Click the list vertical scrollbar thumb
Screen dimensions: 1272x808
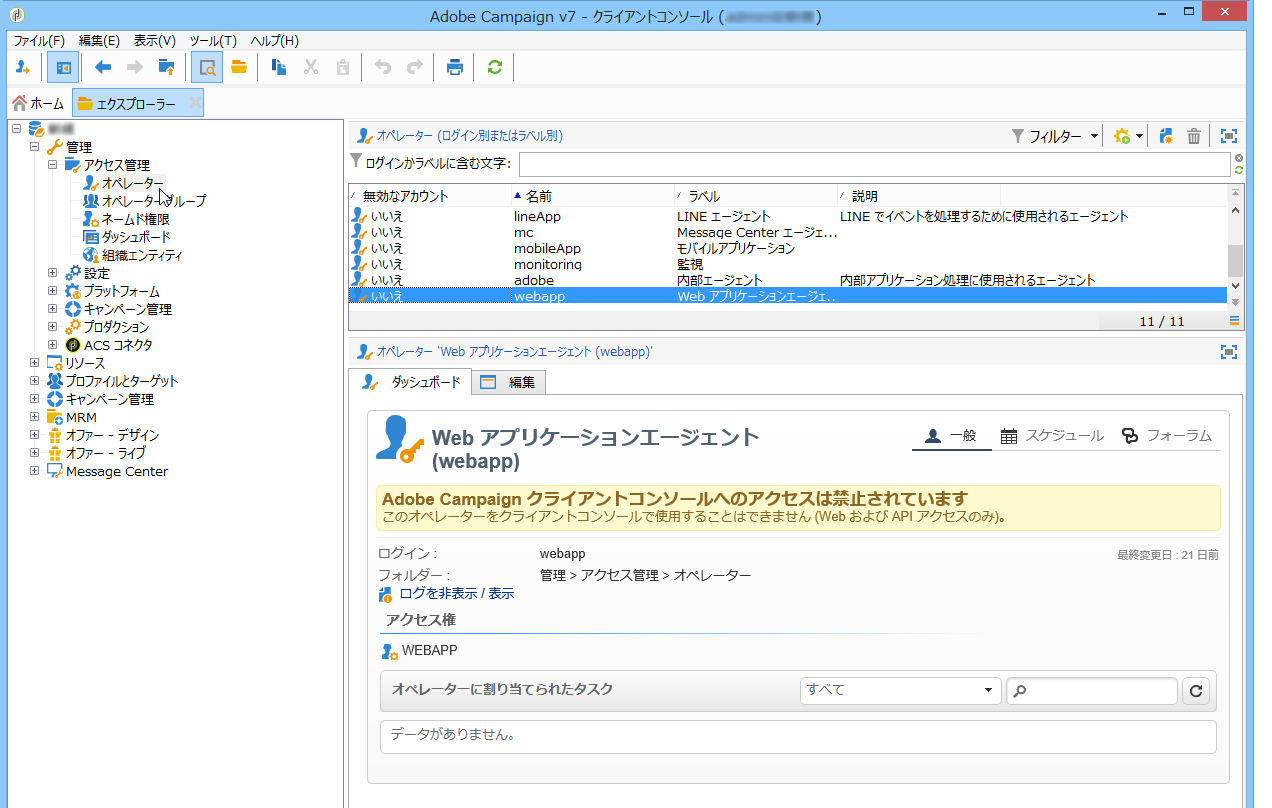coord(1235,261)
